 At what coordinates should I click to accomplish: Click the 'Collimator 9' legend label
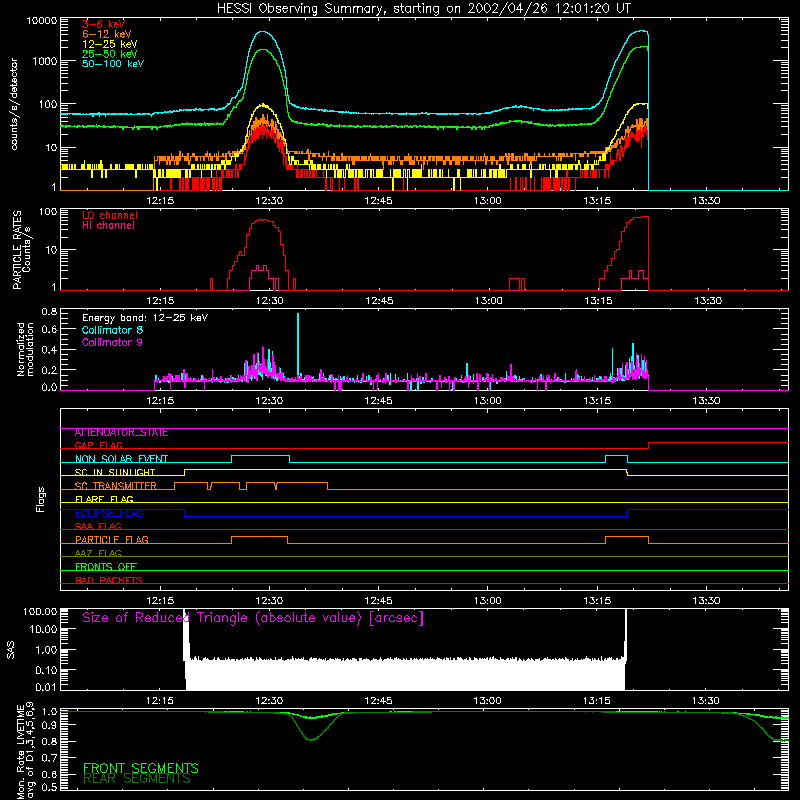pos(112,342)
